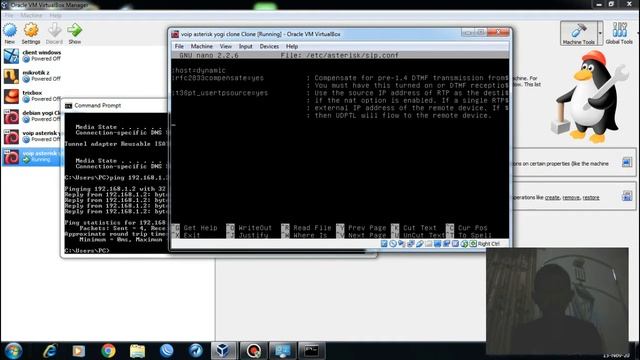Launch Google Chrome from the taskbar
Image resolution: width=640 pixels, height=360 pixels.
point(108,351)
